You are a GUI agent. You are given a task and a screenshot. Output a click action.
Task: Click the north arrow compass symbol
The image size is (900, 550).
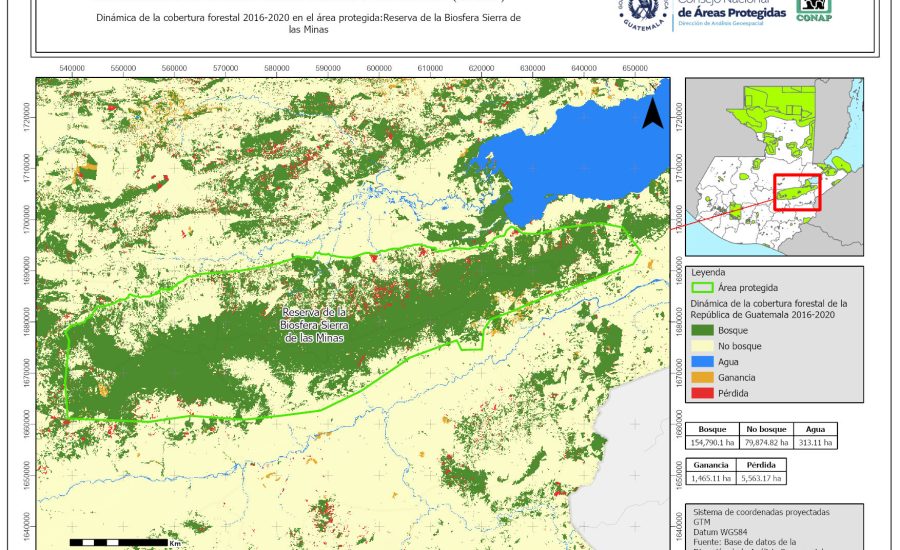pos(652,112)
